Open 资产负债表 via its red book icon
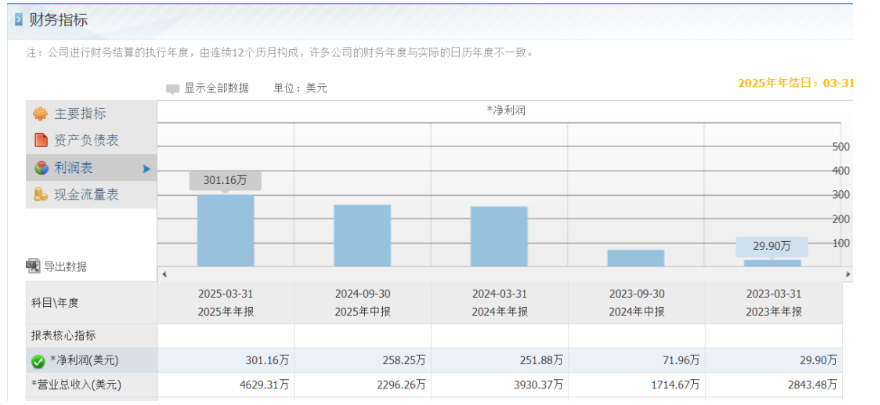 click(x=41, y=141)
